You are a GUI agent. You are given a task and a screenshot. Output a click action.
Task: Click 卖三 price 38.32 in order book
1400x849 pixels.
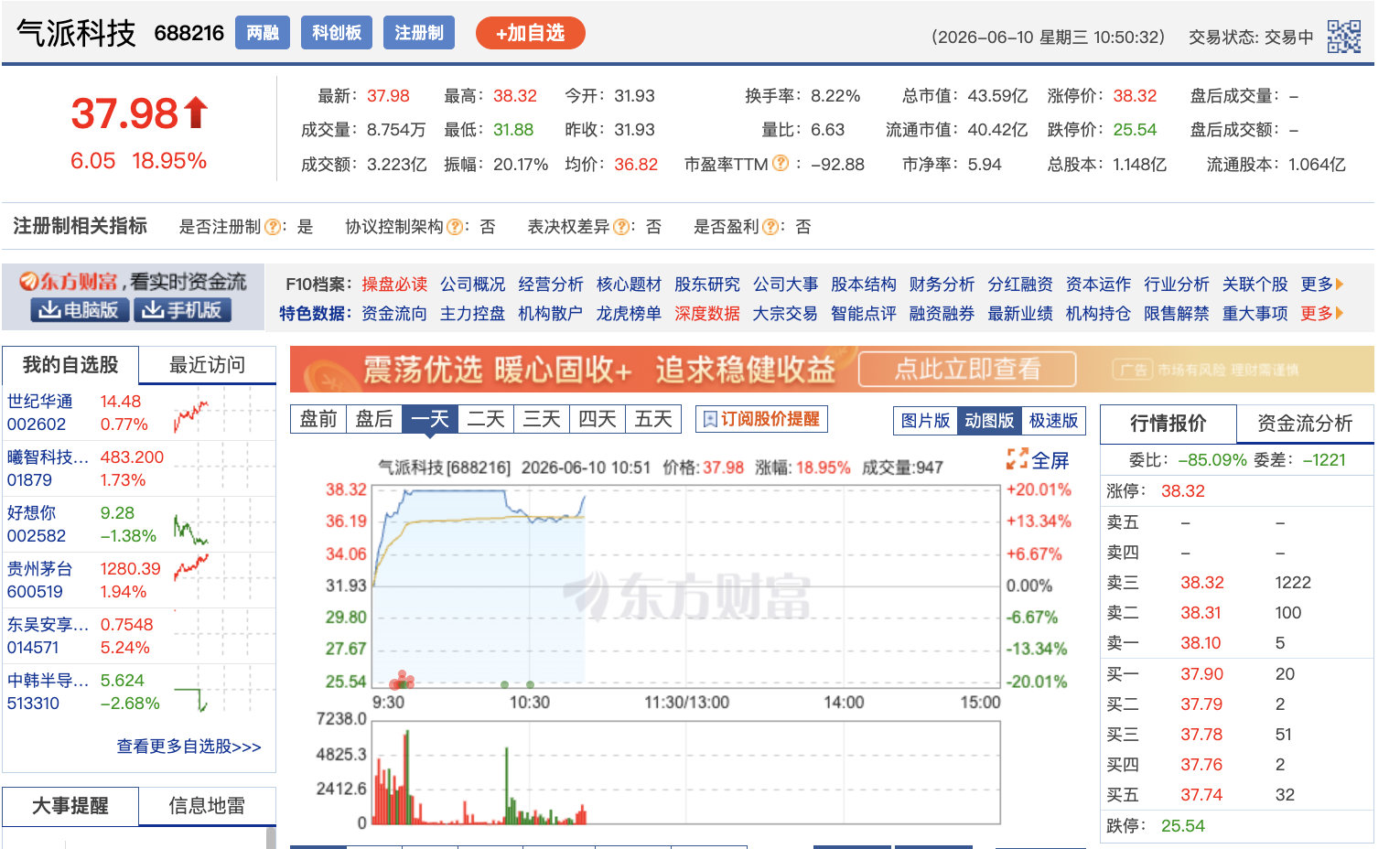point(1202,583)
